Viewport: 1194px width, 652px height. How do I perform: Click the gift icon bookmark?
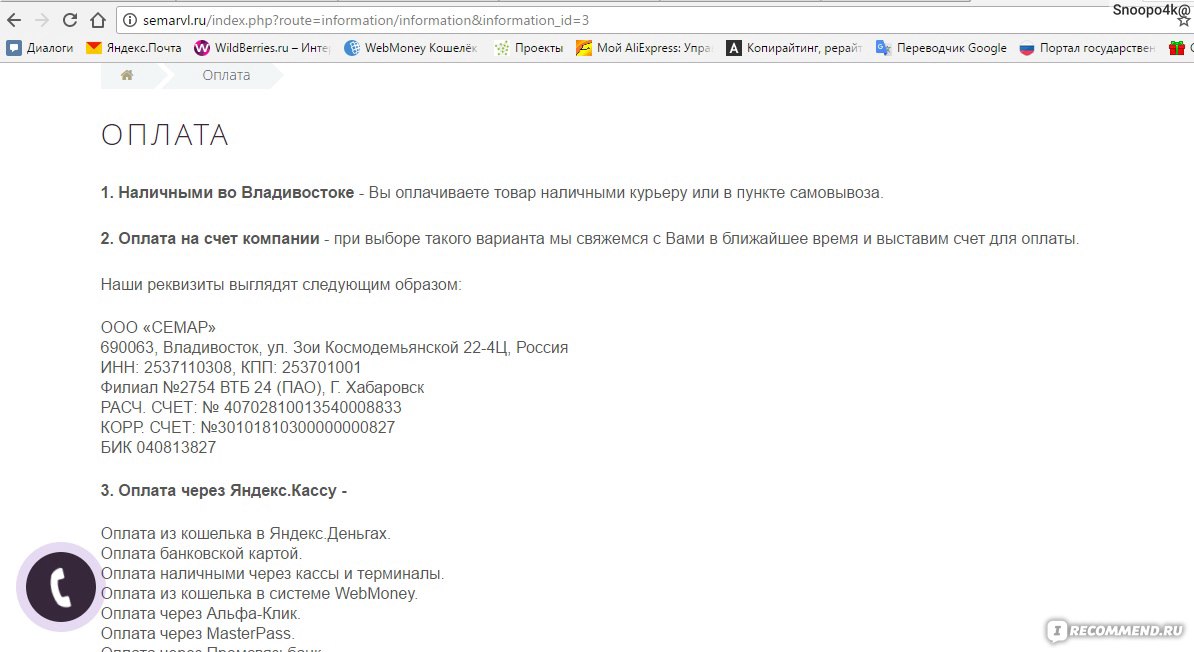click(1177, 48)
